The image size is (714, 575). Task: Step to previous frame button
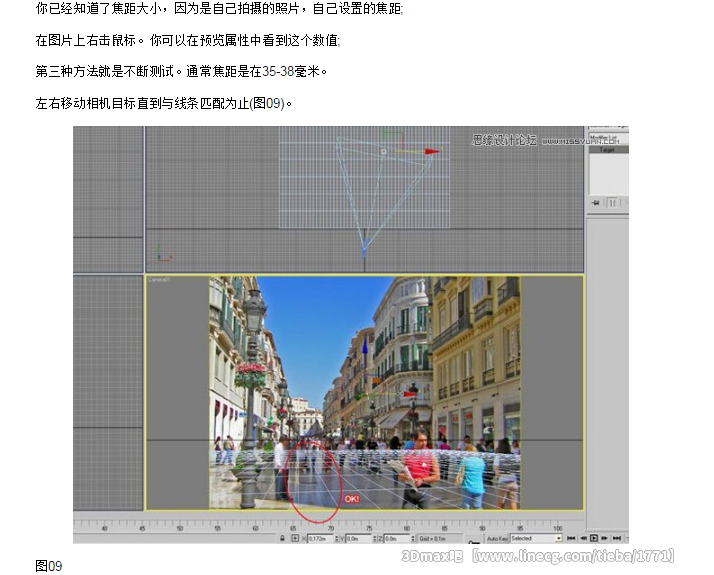(x=583, y=539)
